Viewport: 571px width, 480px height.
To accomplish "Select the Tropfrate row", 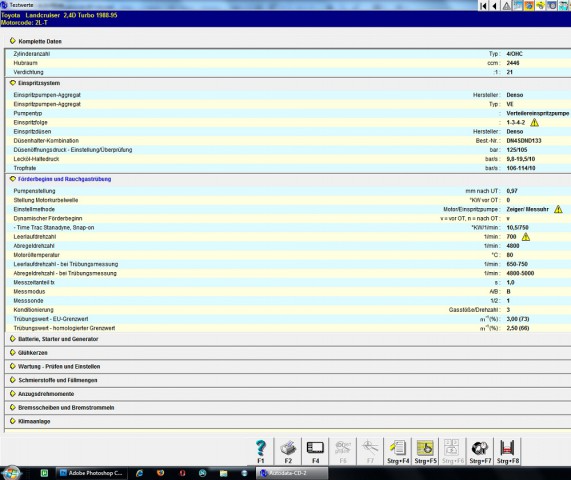I will click(288, 168).
